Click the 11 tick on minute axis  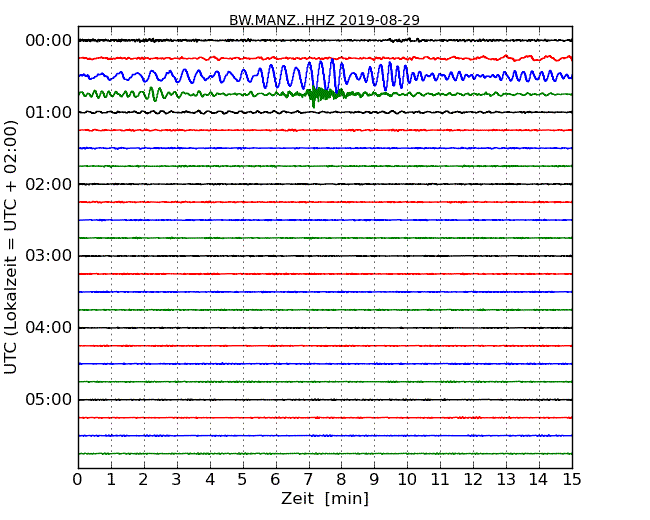[440, 480]
